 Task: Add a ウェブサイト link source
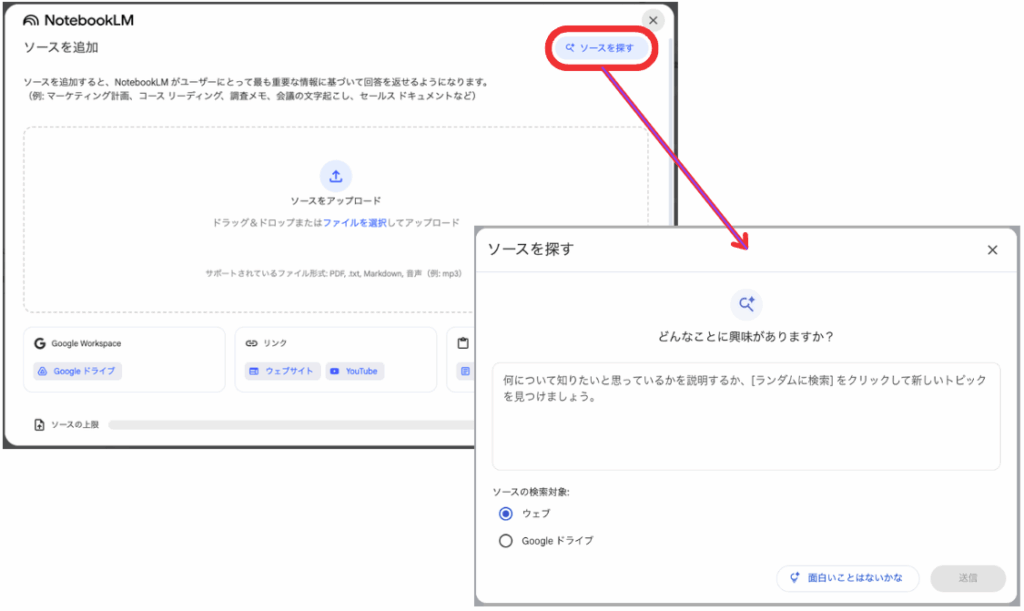[281, 371]
